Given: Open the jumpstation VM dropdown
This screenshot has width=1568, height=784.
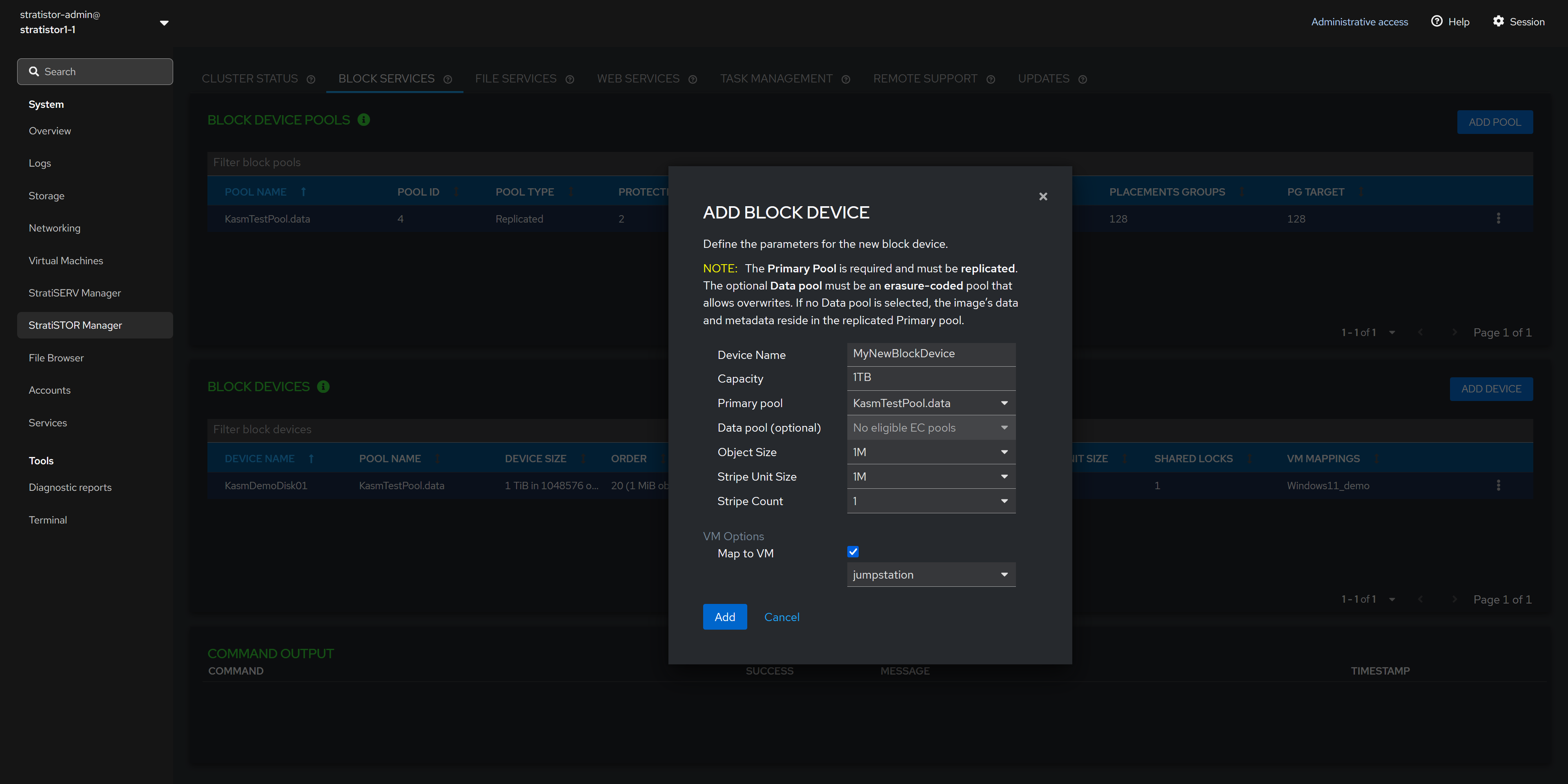Looking at the screenshot, I should pyautogui.click(x=931, y=575).
